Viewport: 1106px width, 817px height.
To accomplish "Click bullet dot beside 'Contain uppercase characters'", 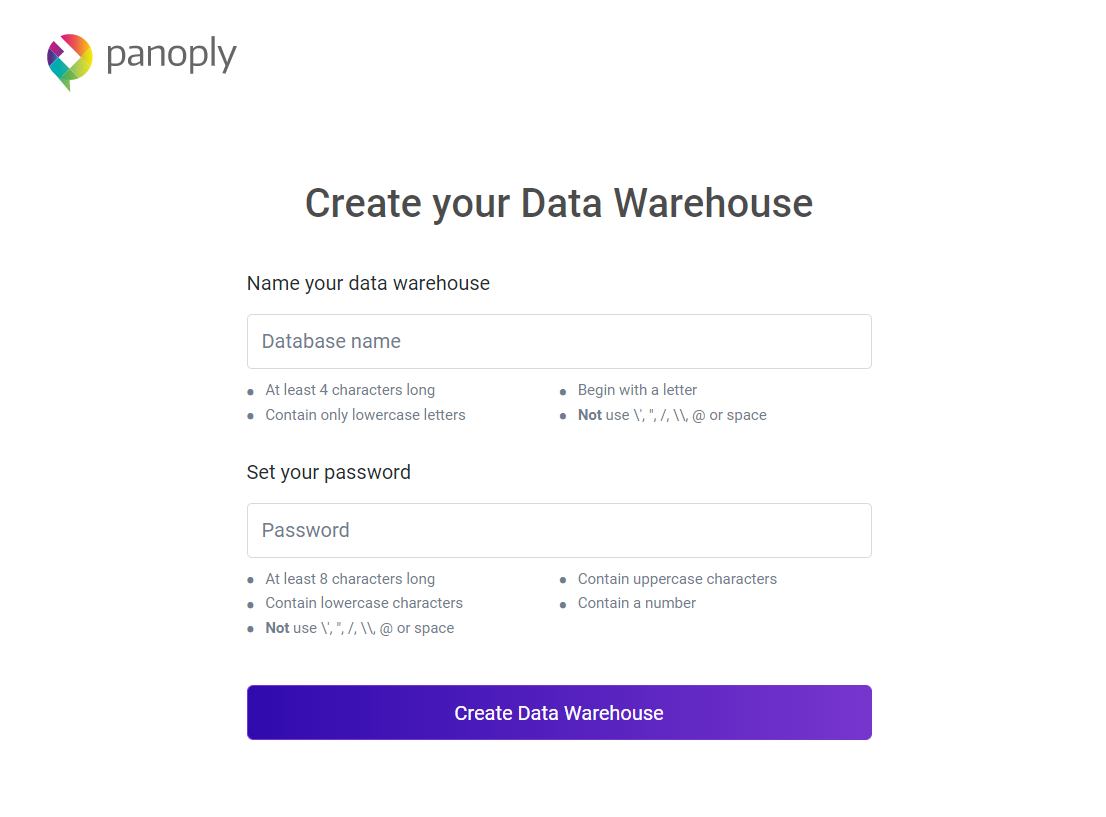I will [x=563, y=581].
